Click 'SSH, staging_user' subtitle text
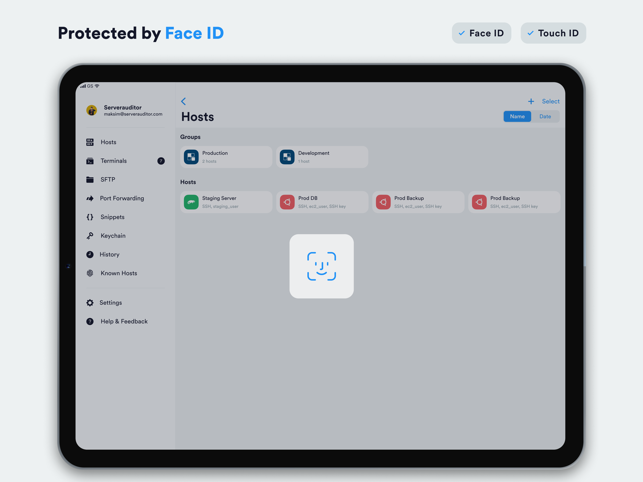643x482 pixels. click(220, 207)
